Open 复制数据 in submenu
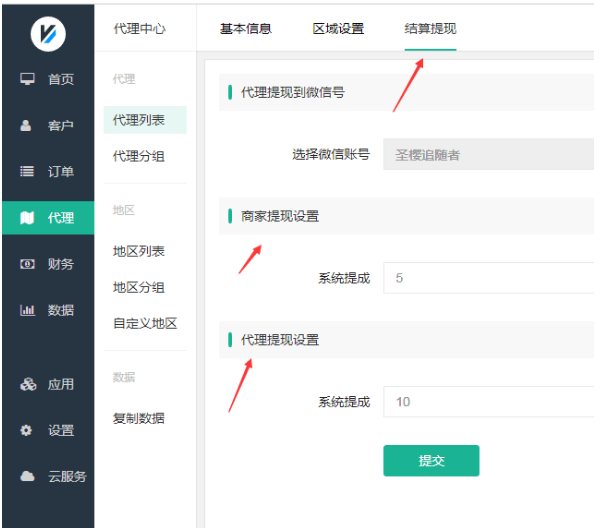This screenshot has height=528, width=603. (139, 418)
